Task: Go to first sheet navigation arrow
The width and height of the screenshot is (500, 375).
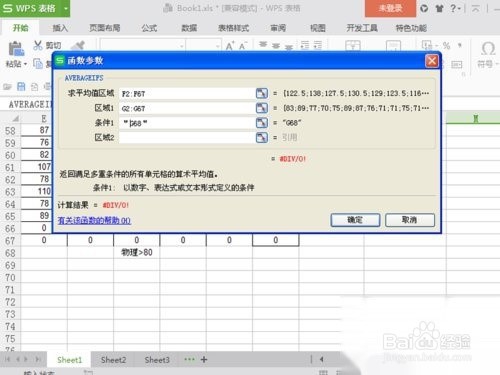Action: (x=7, y=359)
